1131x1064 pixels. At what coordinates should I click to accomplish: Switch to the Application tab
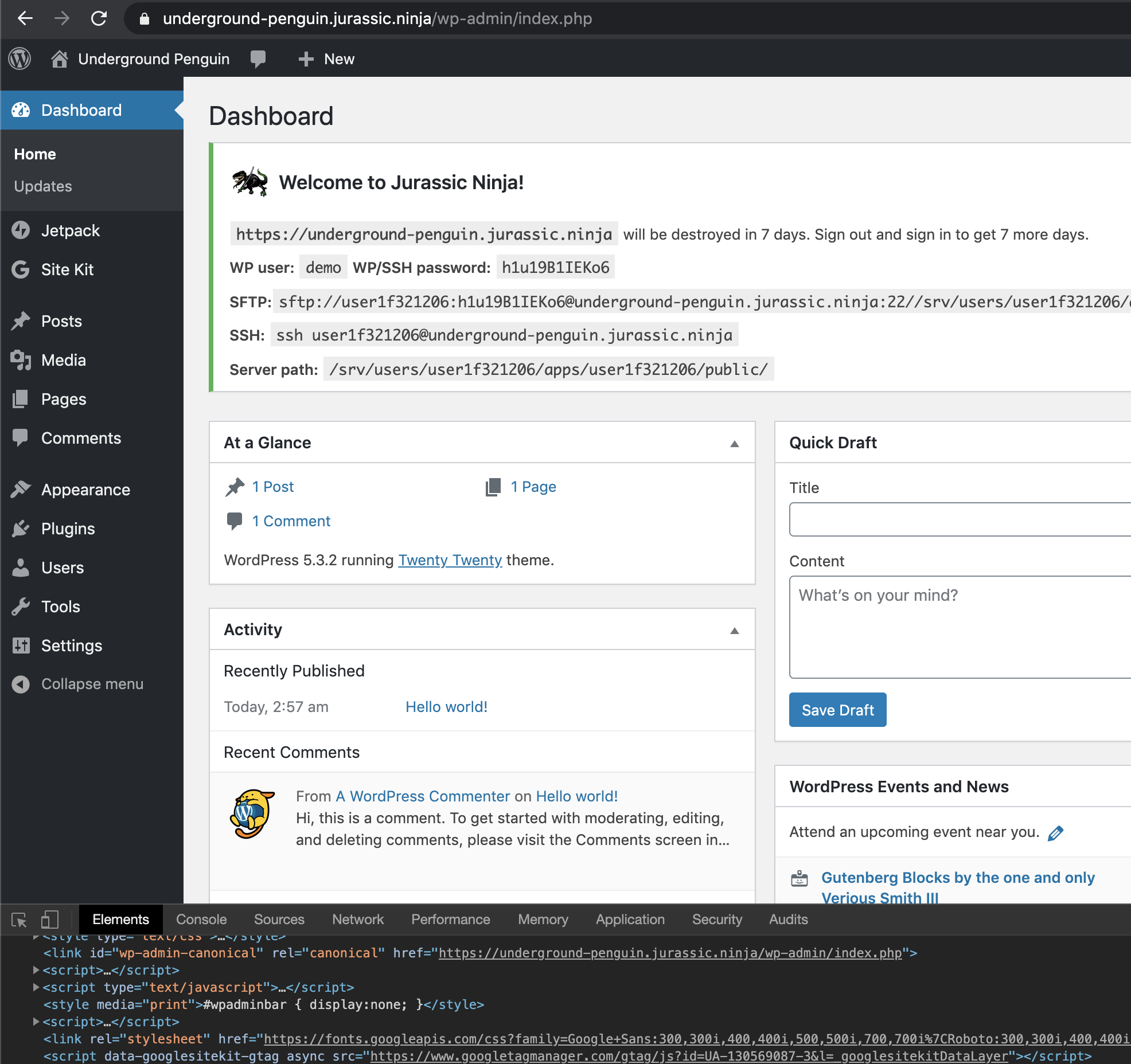click(630, 920)
